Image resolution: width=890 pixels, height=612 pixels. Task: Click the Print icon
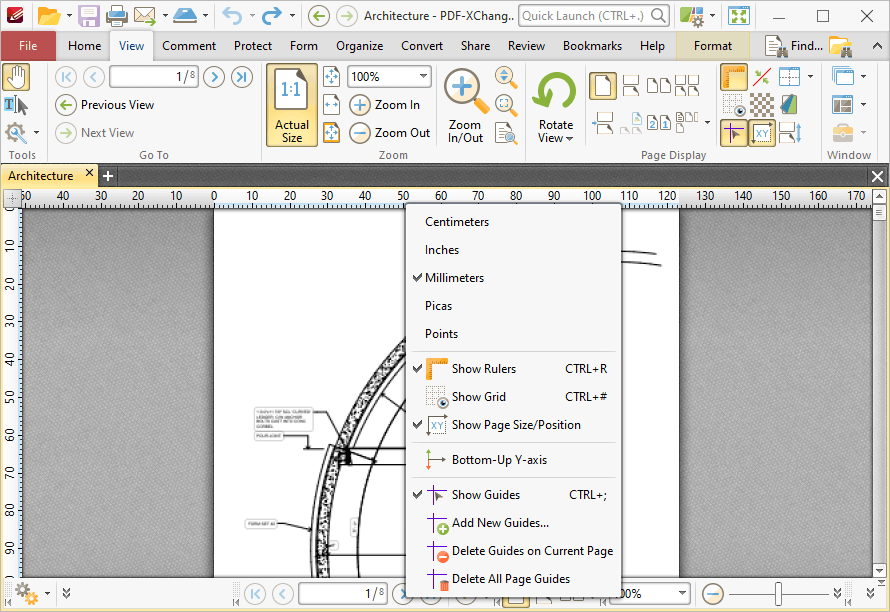[x=117, y=16]
